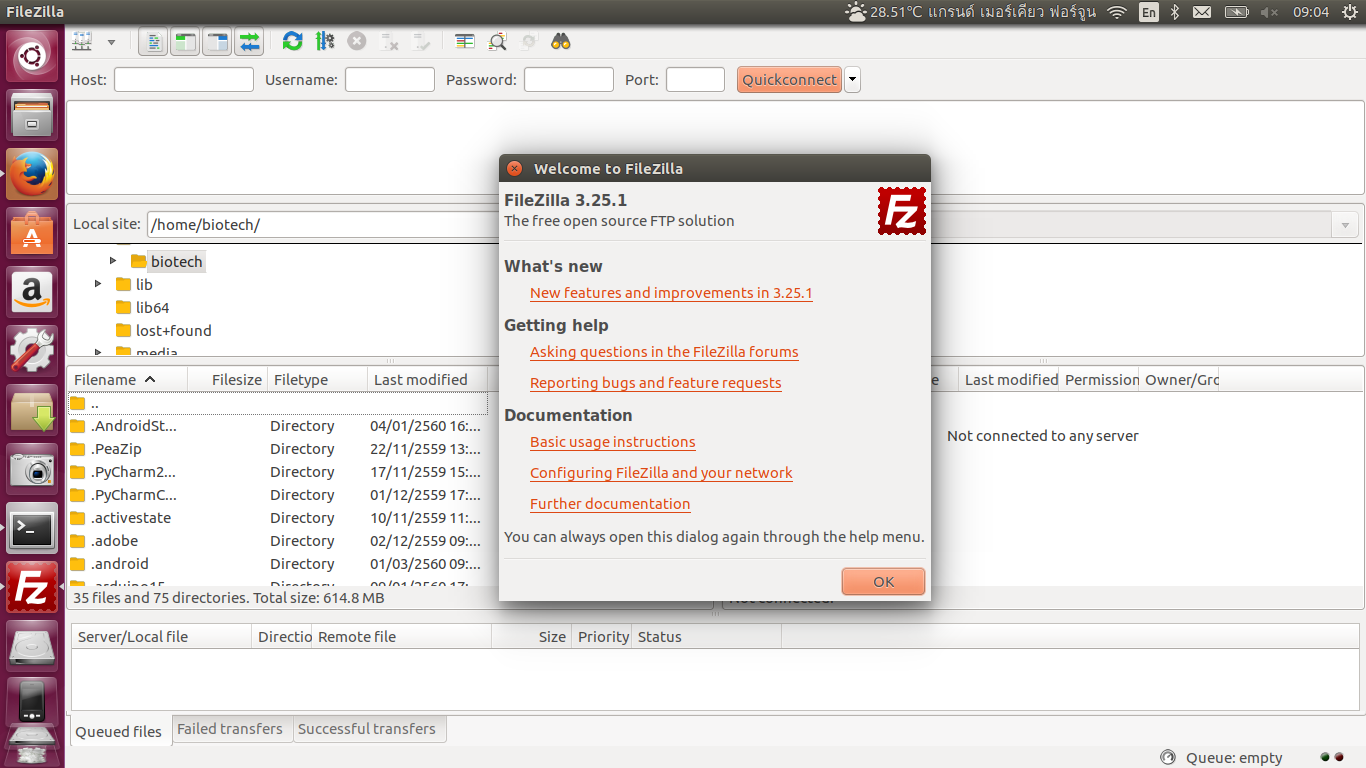Image resolution: width=1366 pixels, height=768 pixels.
Task: Toggle the transfer queue display
Action: tap(249, 42)
